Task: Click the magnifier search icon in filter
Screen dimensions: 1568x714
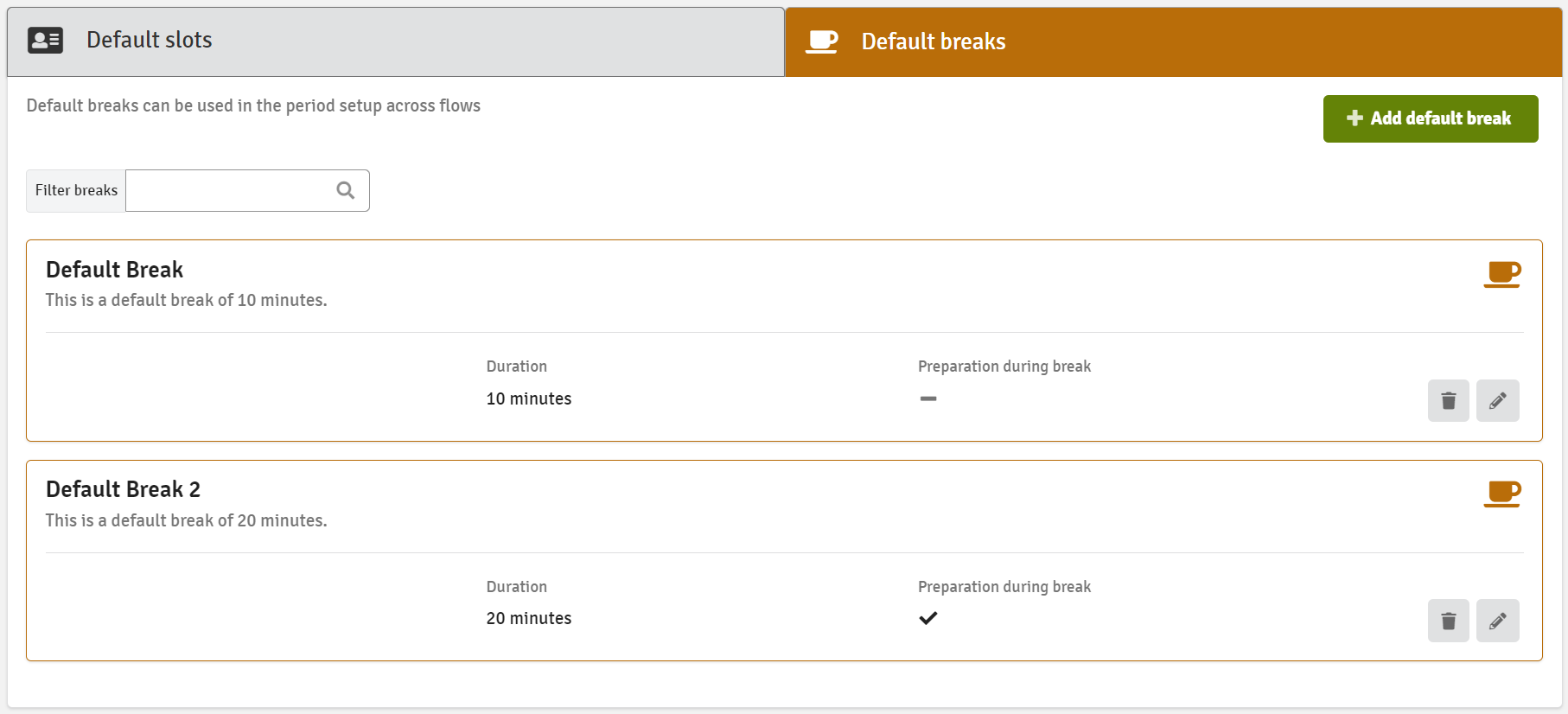Action: (346, 190)
